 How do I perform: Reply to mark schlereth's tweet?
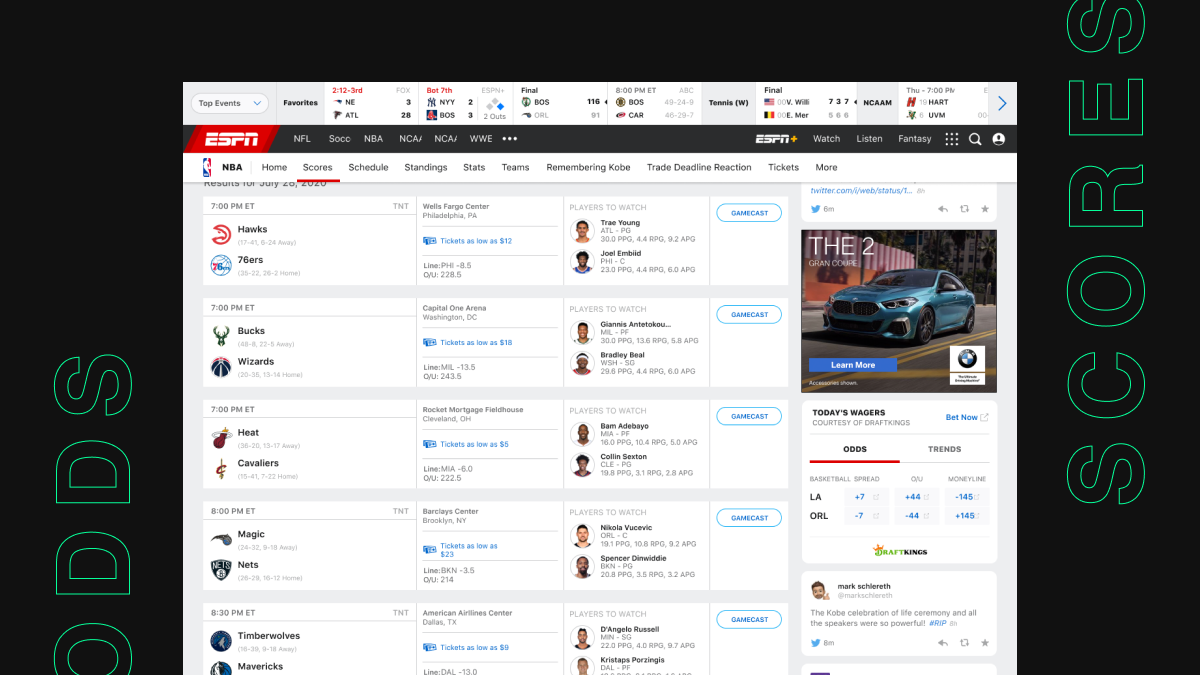click(942, 643)
